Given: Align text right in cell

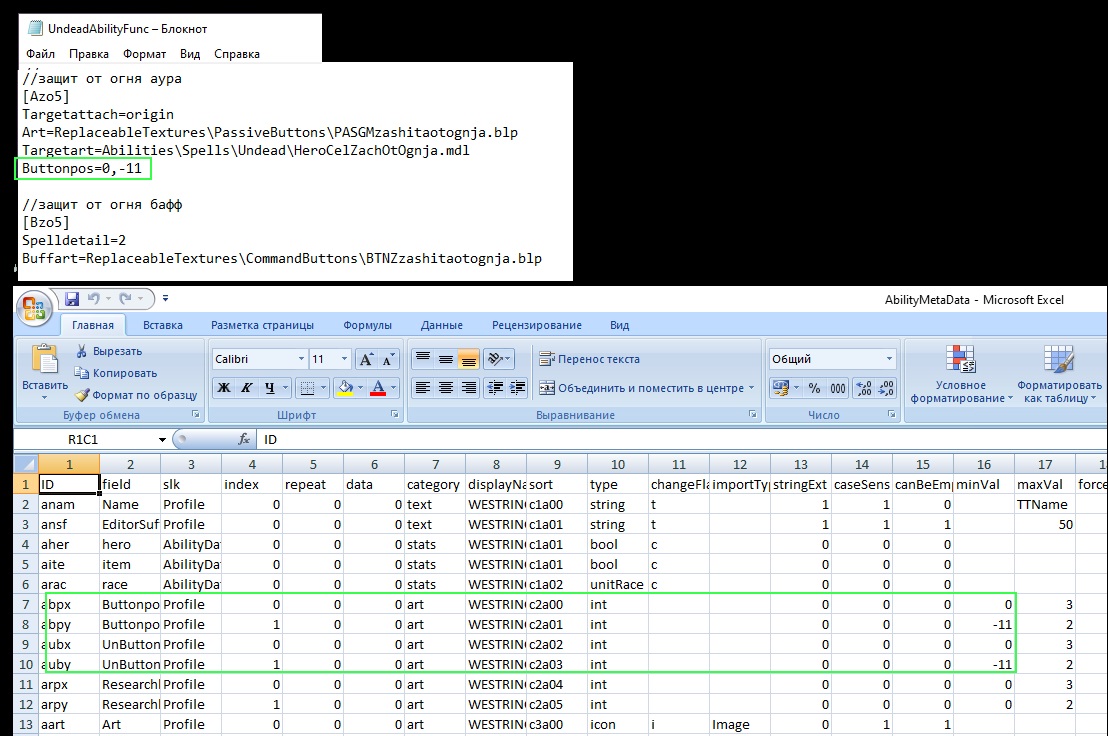Looking at the screenshot, I should coord(468,387).
